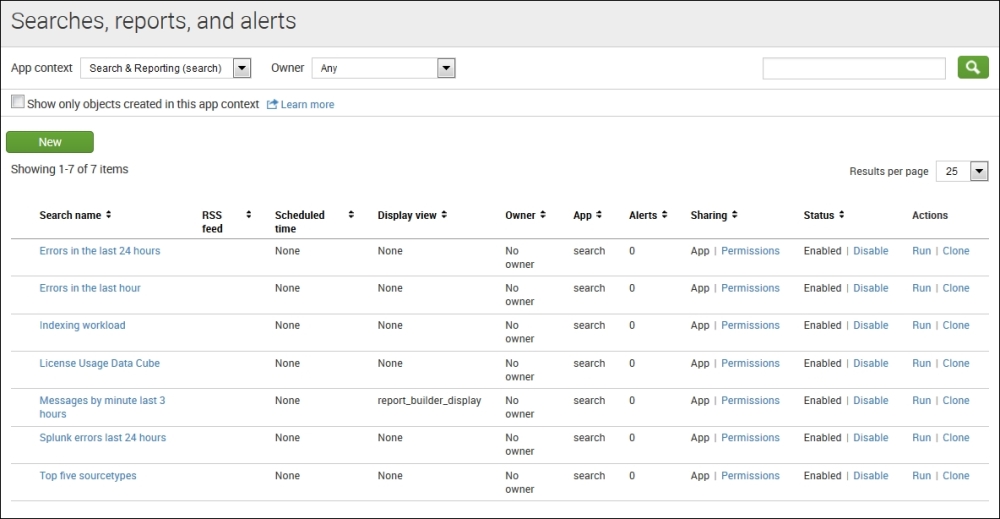Screen dimensions: 1000x519
Task: Run the Top five sourcetypes search
Action: 921,476
